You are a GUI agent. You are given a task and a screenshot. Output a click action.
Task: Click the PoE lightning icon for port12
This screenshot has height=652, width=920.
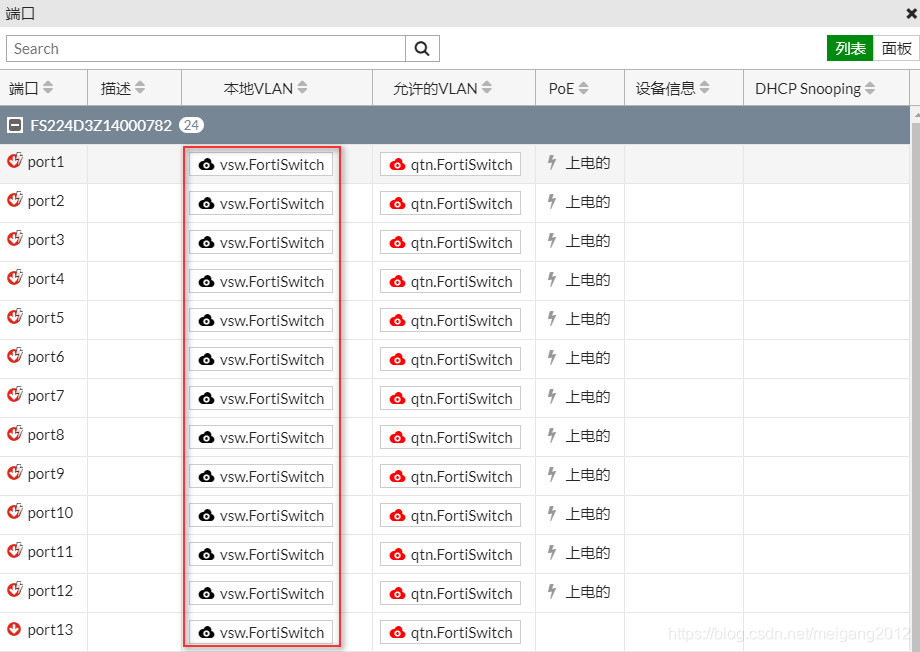(x=552, y=592)
